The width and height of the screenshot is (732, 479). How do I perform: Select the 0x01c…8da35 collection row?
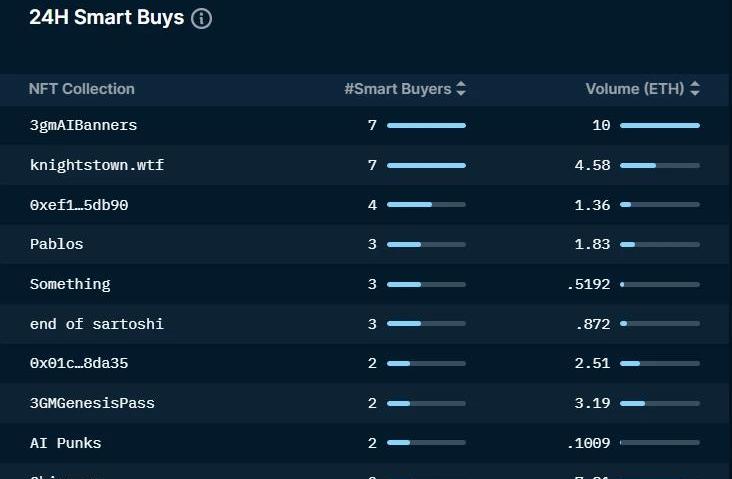(79, 363)
